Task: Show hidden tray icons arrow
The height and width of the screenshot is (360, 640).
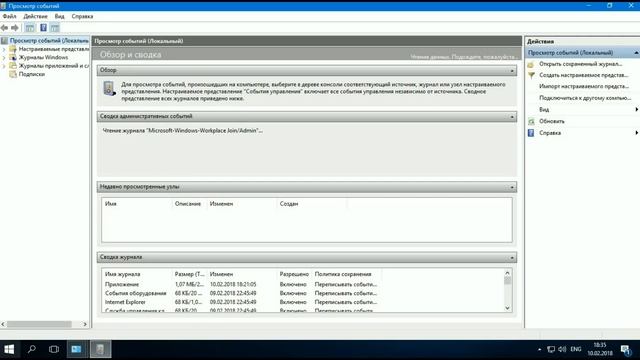Action: click(540, 349)
